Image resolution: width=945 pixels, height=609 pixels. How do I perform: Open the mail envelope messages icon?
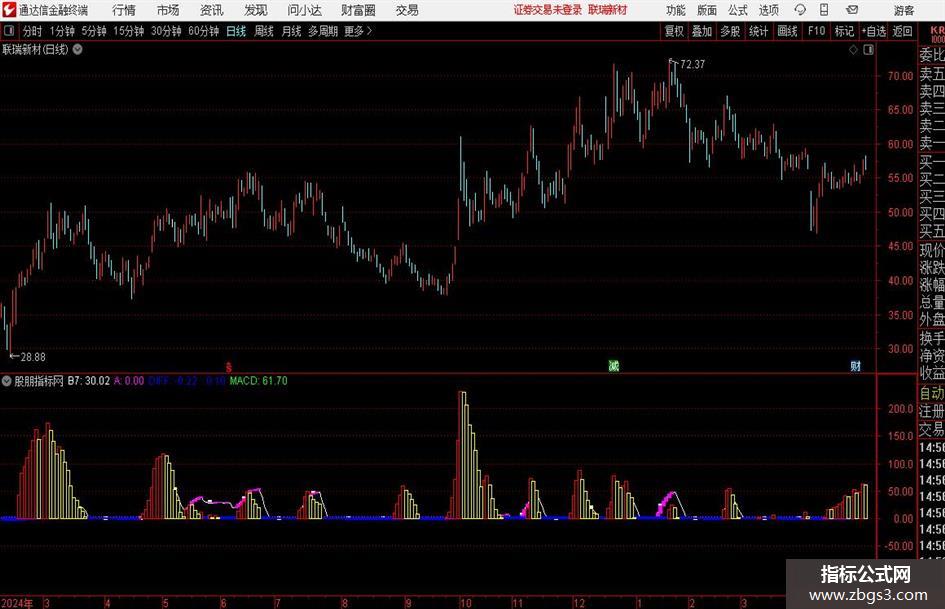(x=852, y=10)
